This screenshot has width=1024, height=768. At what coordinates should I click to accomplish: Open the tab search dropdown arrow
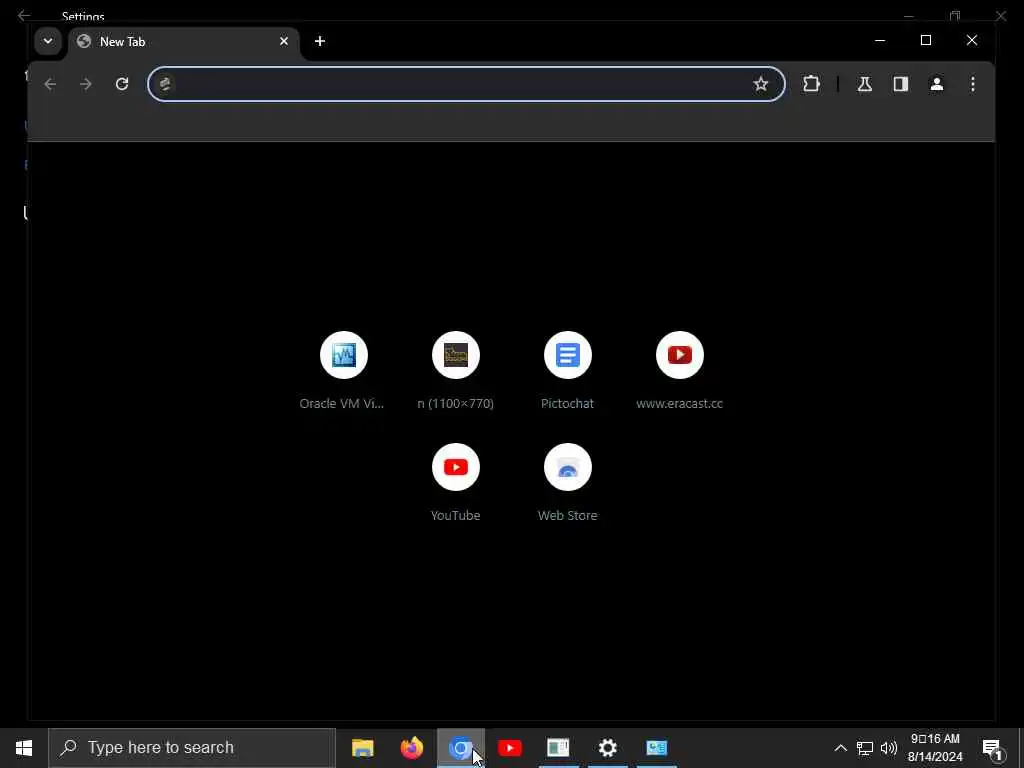pyautogui.click(x=48, y=41)
